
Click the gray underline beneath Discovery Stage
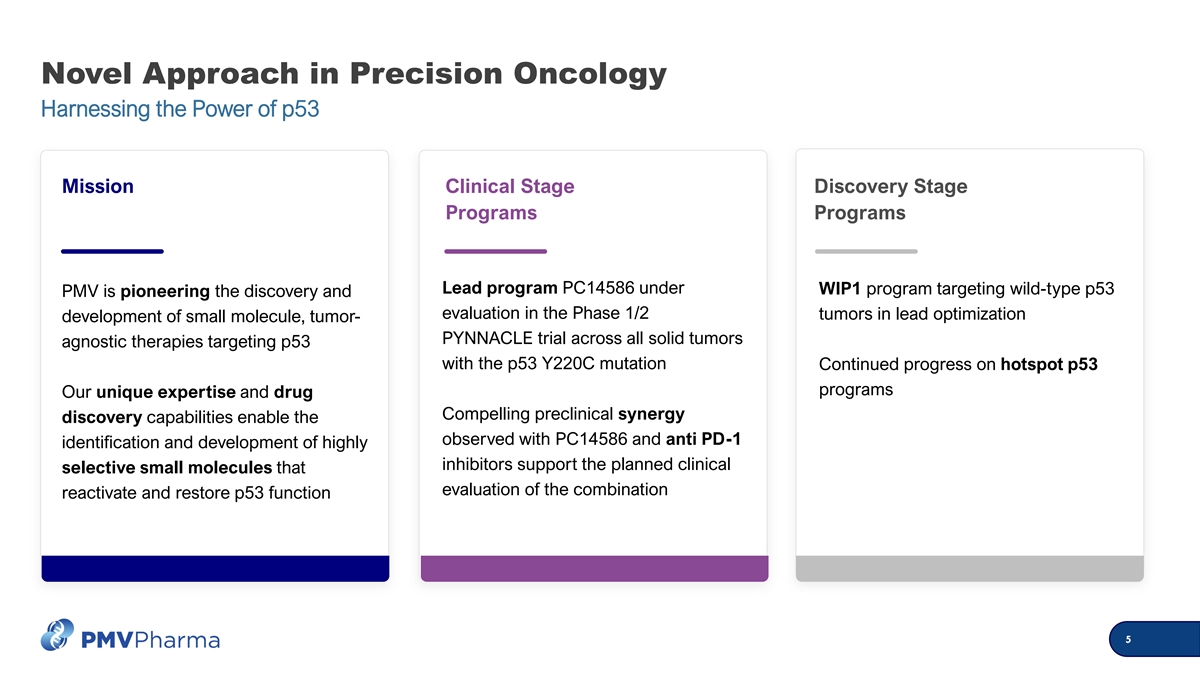coord(866,251)
